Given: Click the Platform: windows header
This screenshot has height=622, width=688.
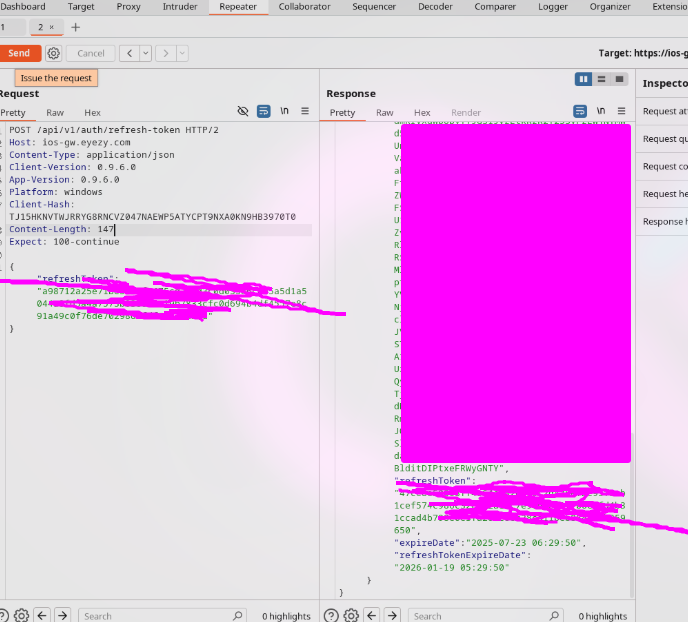Looking at the screenshot, I should tap(56, 192).
